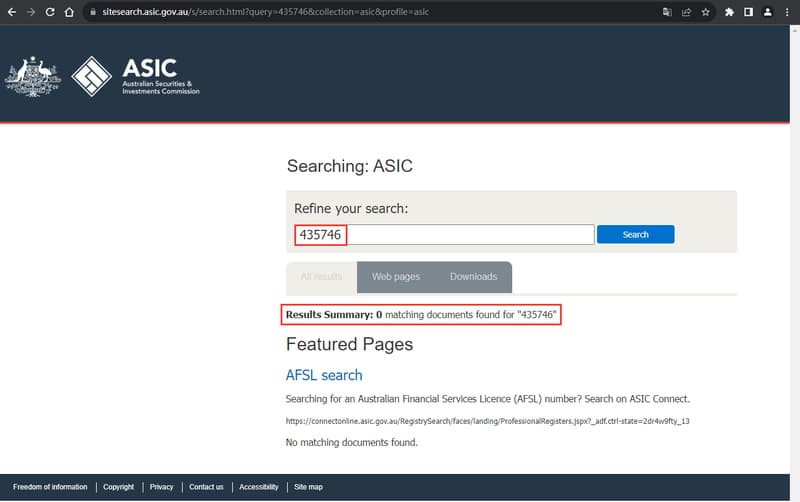Open the Site map footer link
Screen dimensions: 800x502
[x=308, y=487]
